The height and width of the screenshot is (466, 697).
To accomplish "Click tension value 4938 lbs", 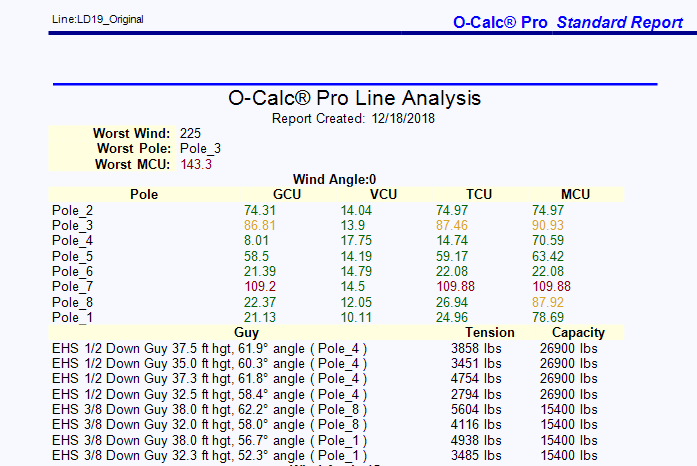I will click(x=476, y=441).
